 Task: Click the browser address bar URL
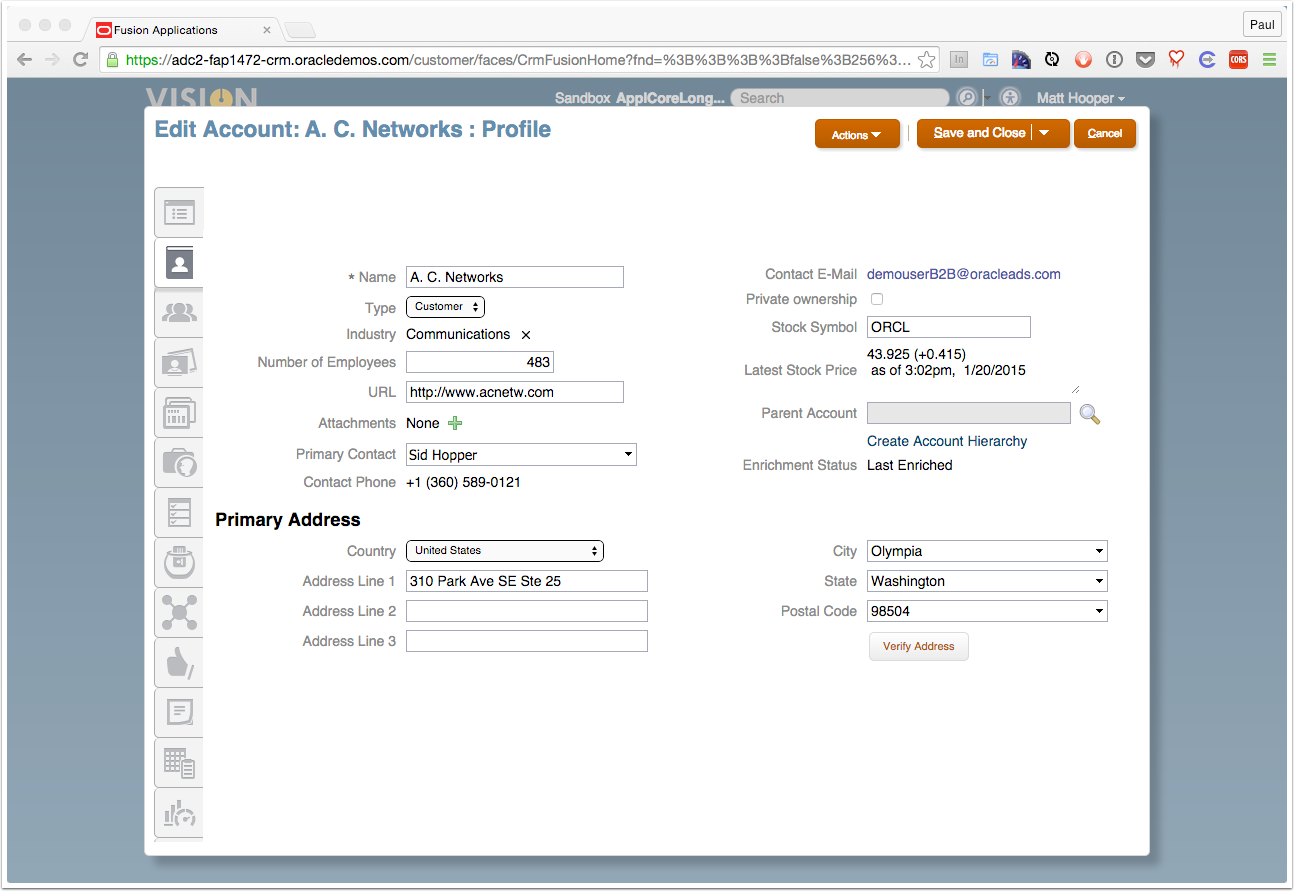click(519, 60)
